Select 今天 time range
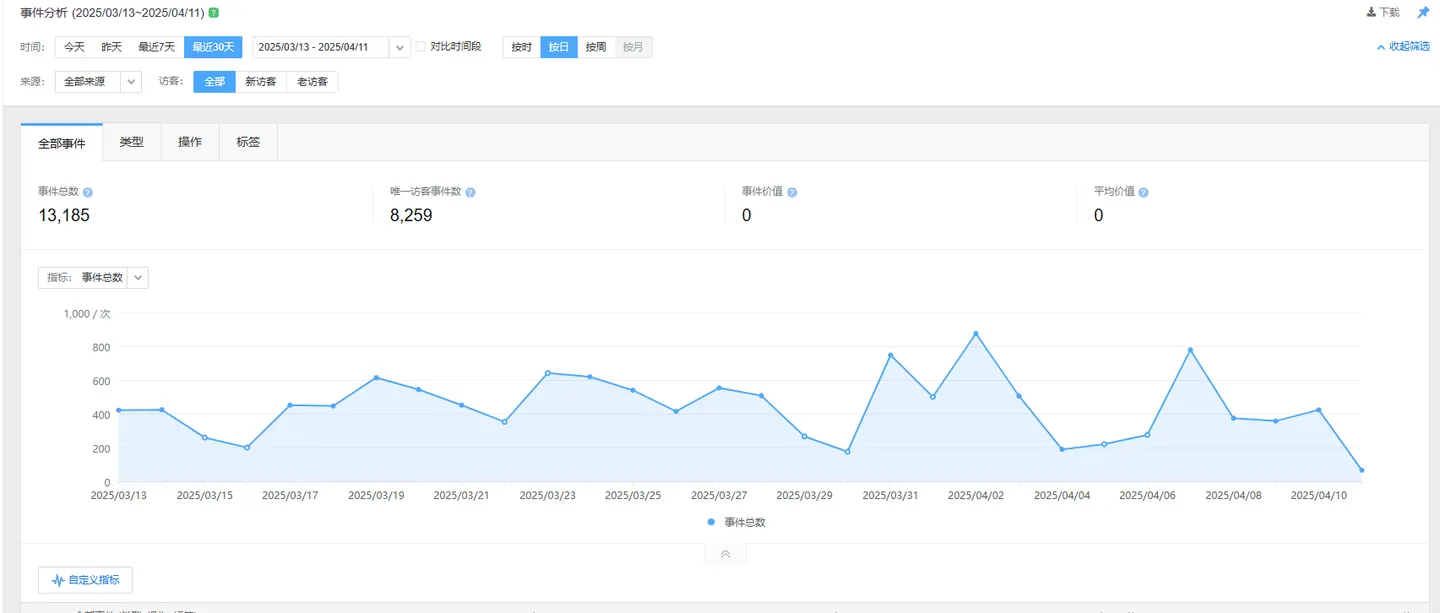Viewport: 1440px width, 613px height. [x=75, y=47]
